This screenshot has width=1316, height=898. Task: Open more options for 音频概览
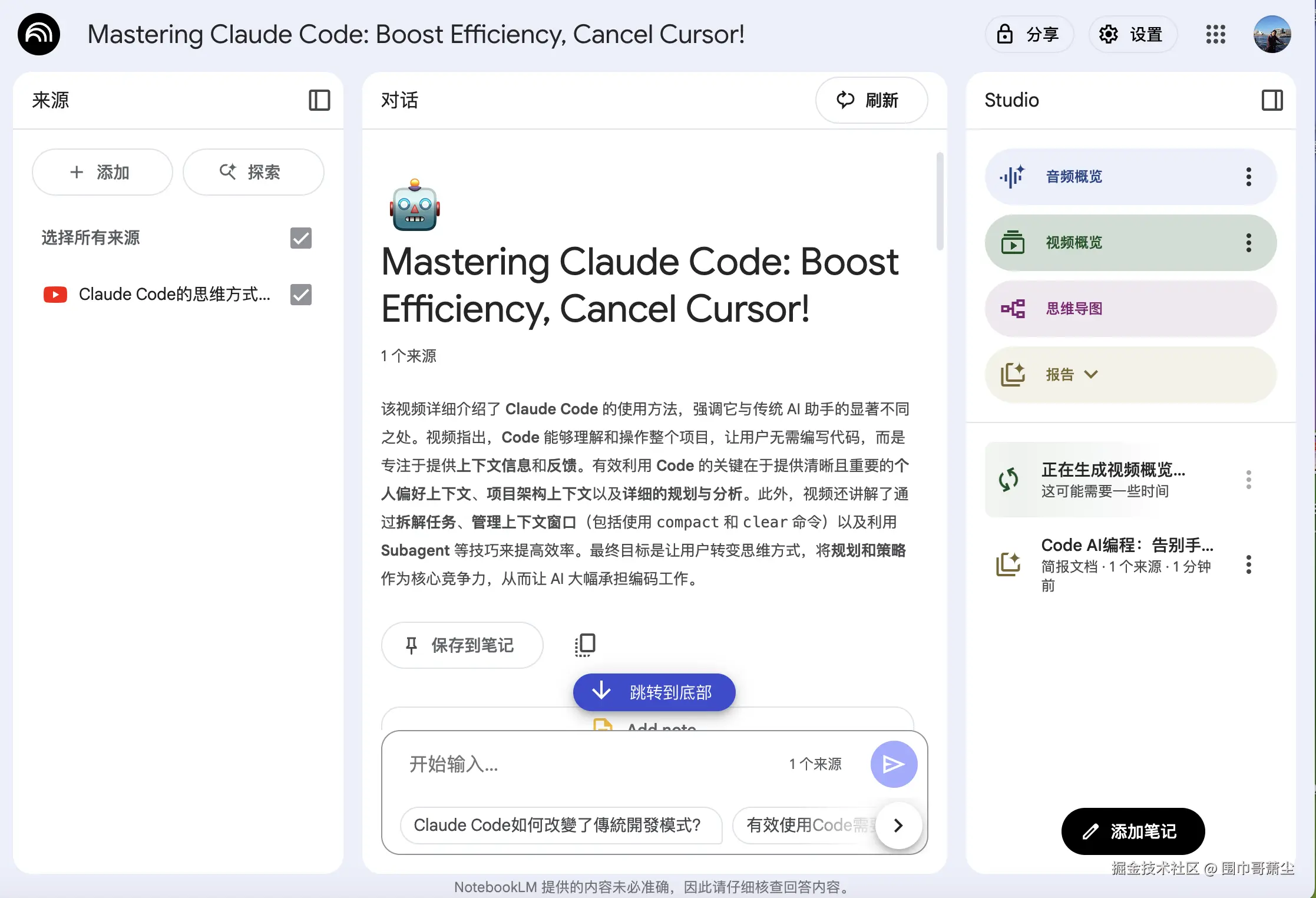click(x=1248, y=176)
